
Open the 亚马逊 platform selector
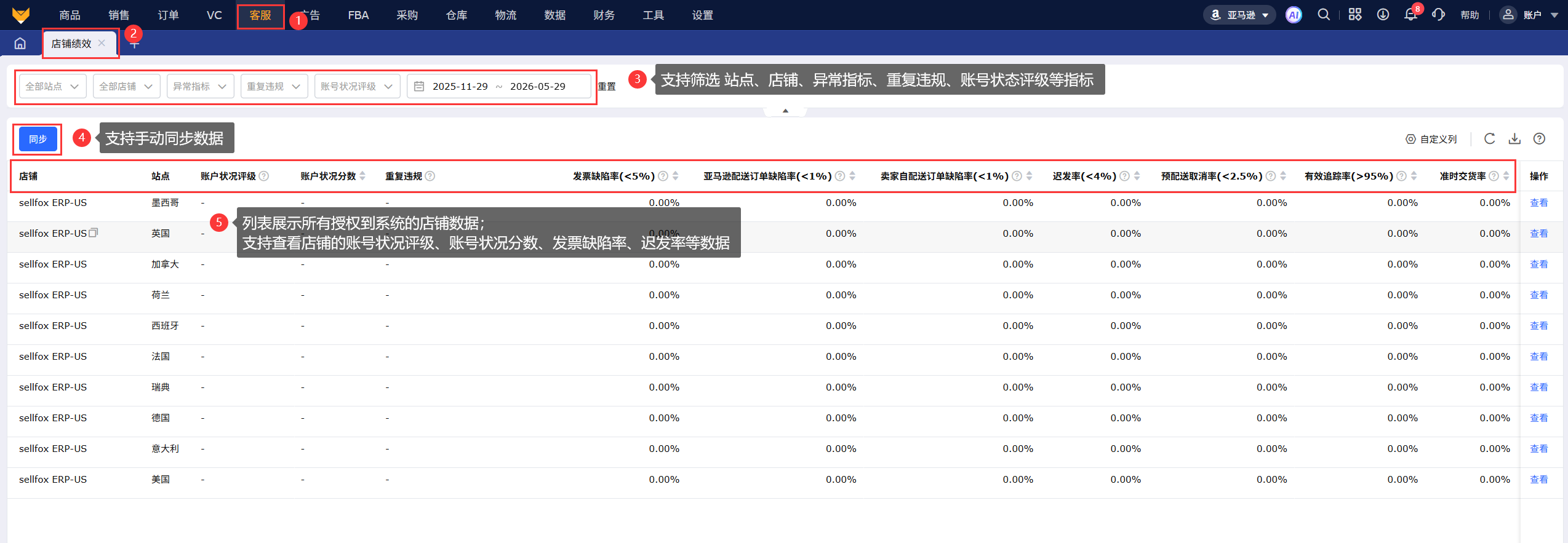pyautogui.click(x=1239, y=15)
